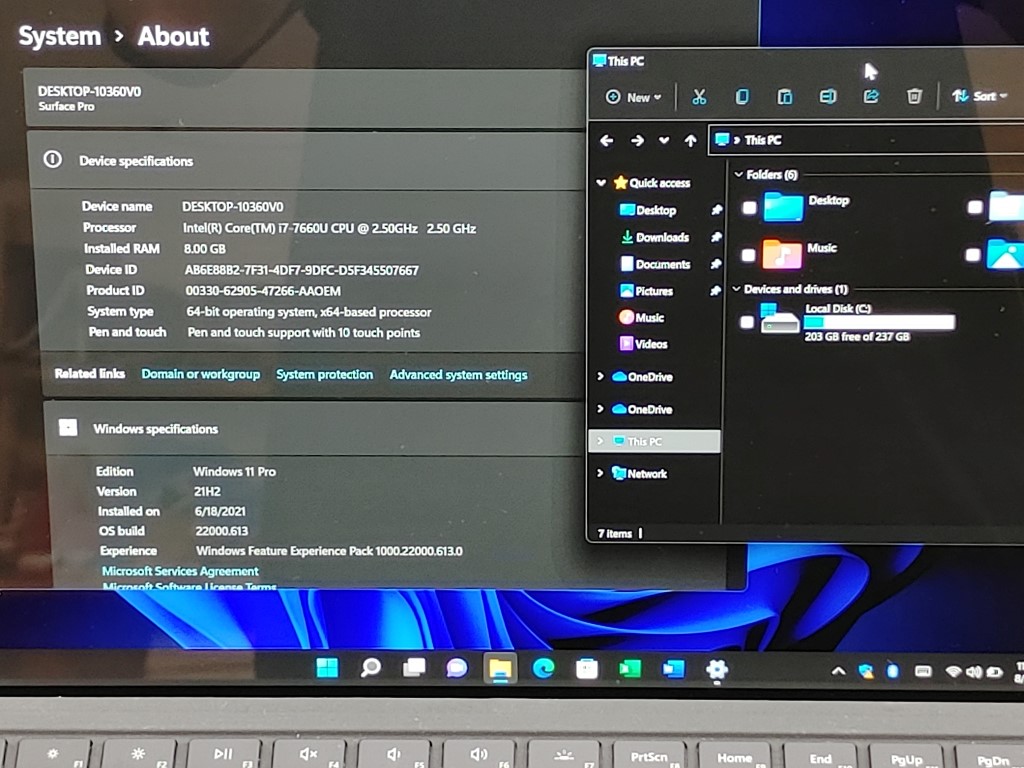
Task: Show hidden system tray icons chevron
Action: tap(839, 671)
